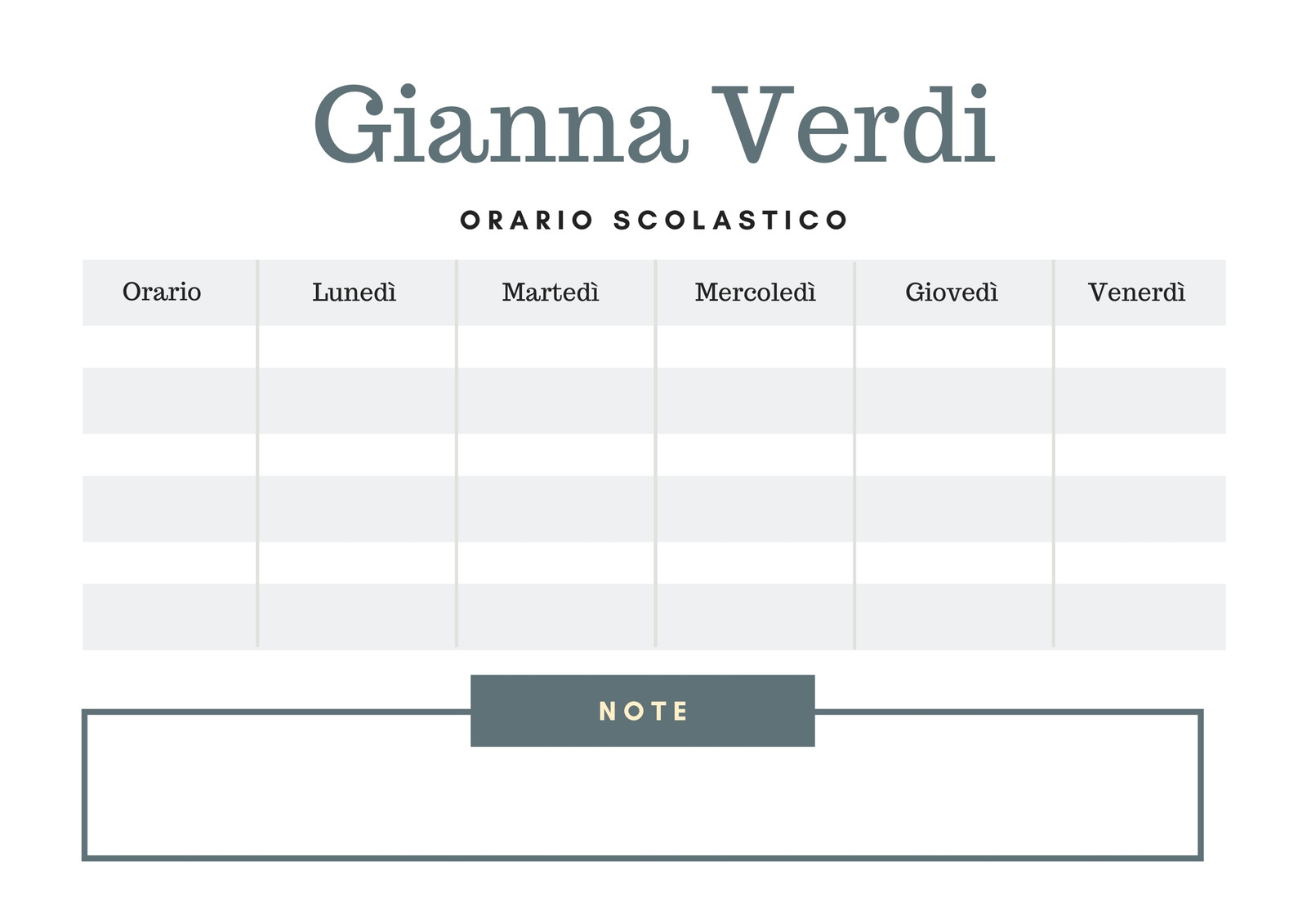Click first empty cell under Venerdì

pyautogui.click(x=1140, y=346)
